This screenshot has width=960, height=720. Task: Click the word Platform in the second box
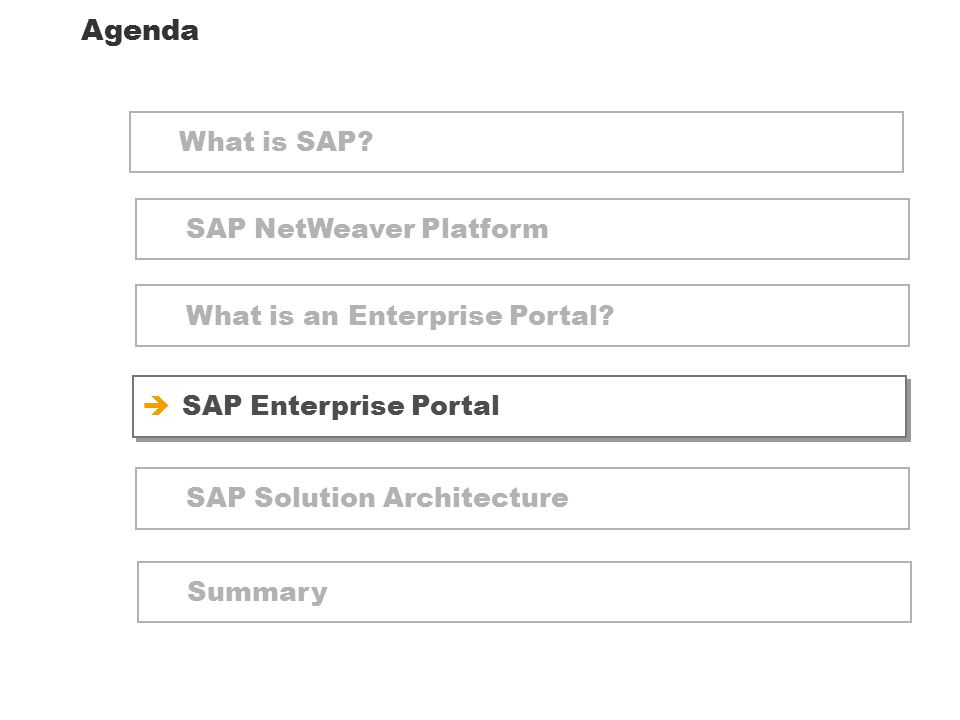coord(485,228)
